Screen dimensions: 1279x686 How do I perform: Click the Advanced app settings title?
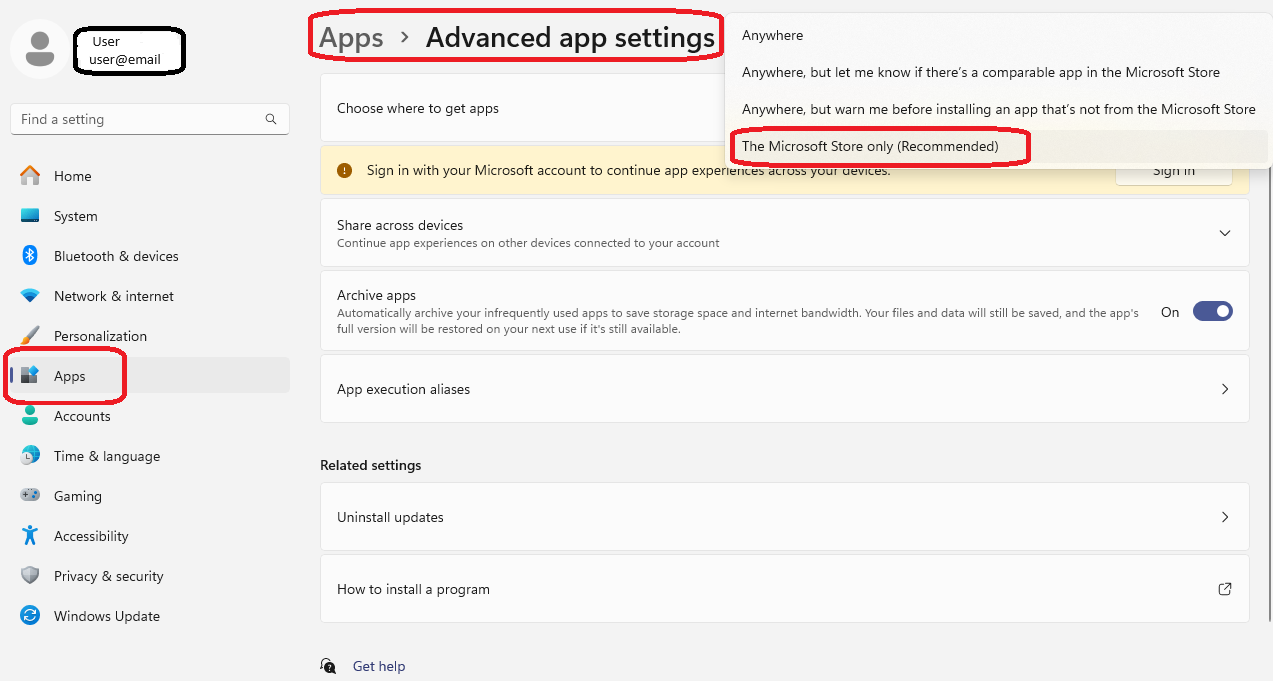click(570, 38)
